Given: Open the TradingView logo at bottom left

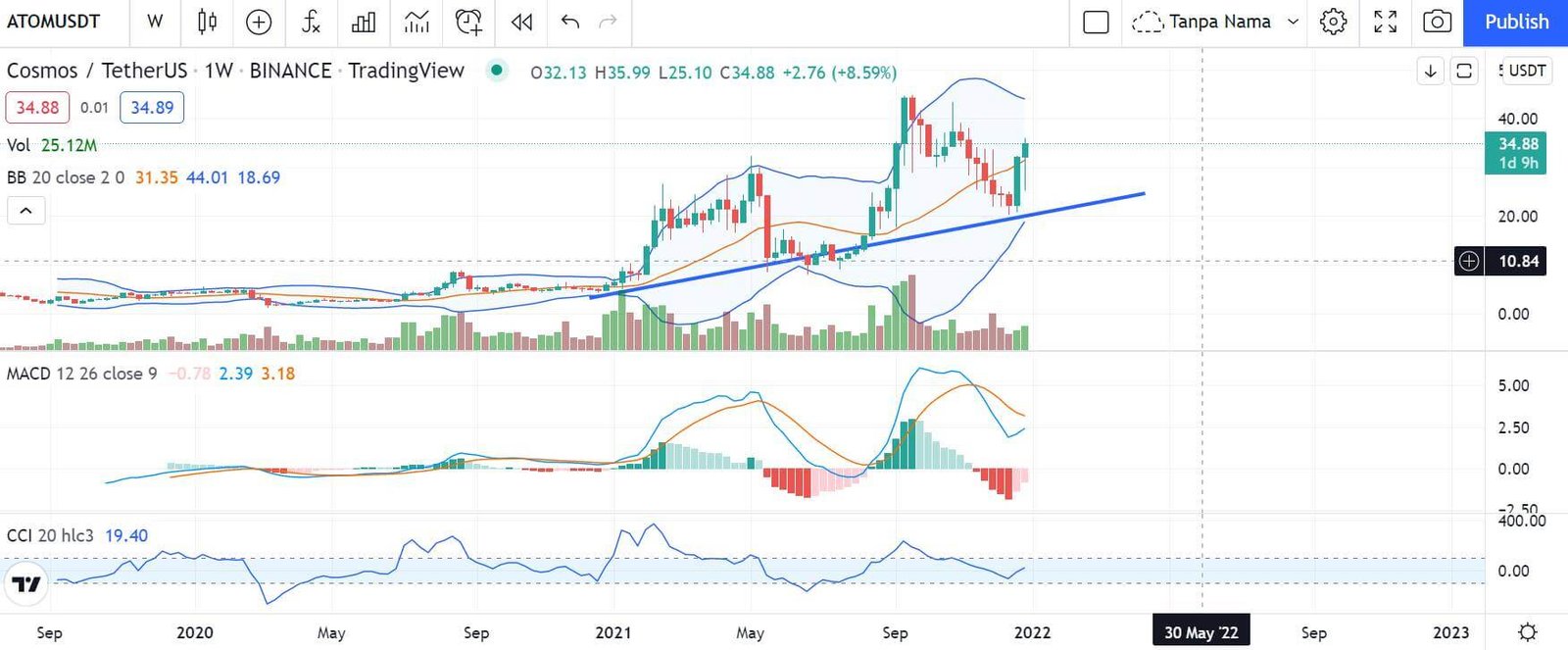Looking at the screenshot, I should point(26,584).
